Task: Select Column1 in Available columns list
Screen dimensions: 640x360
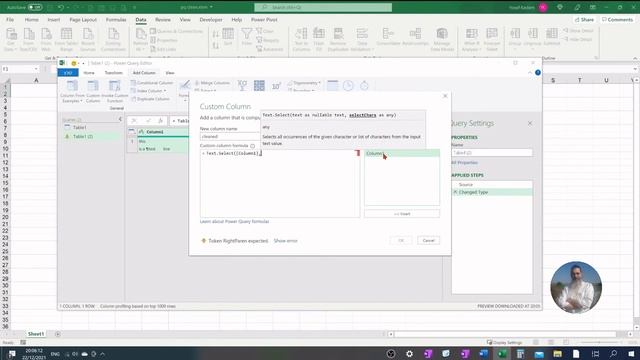Action: [x=402, y=153]
